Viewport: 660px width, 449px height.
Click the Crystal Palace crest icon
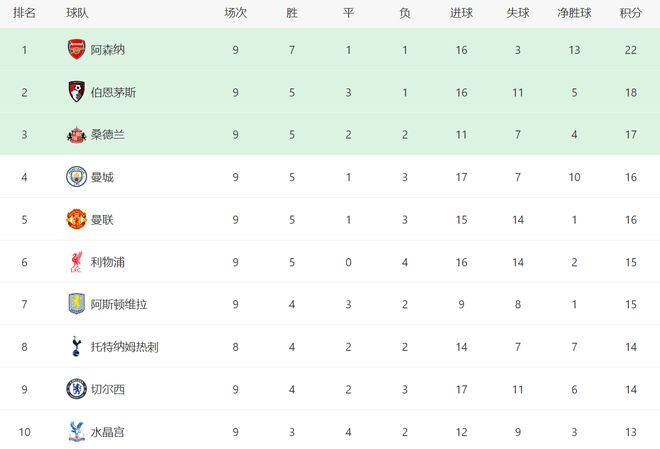tap(76, 432)
